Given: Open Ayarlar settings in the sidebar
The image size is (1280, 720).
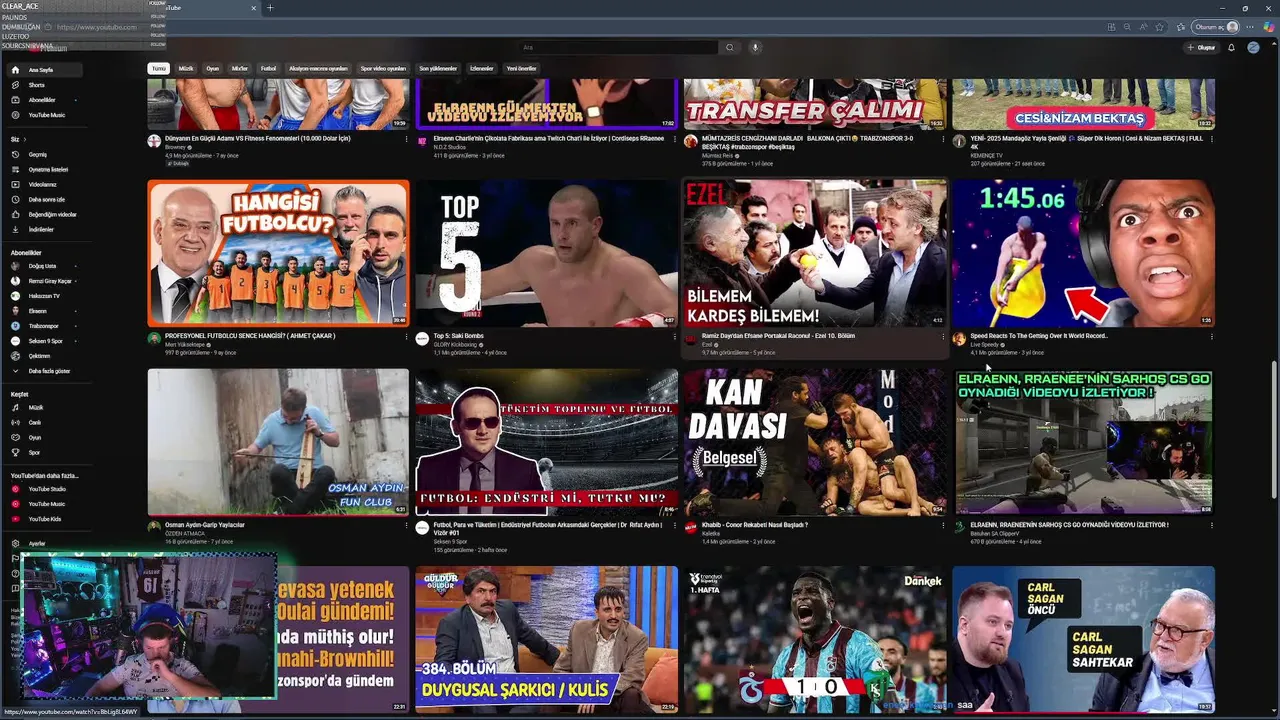Looking at the screenshot, I should point(45,543).
